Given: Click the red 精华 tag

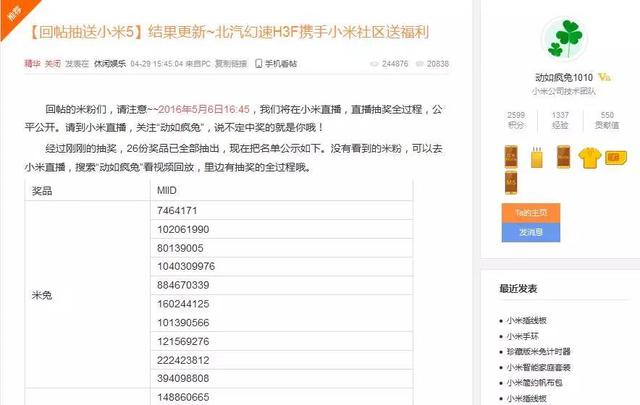Looking at the screenshot, I should [32, 64].
